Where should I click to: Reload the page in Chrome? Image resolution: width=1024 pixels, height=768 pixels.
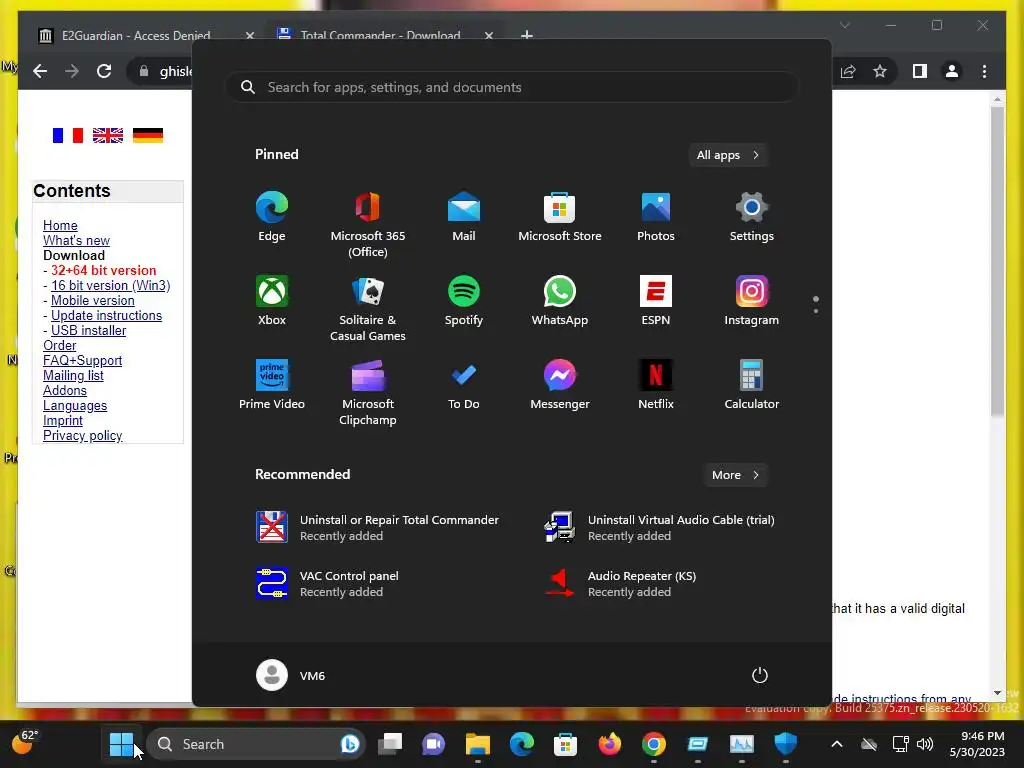(104, 71)
